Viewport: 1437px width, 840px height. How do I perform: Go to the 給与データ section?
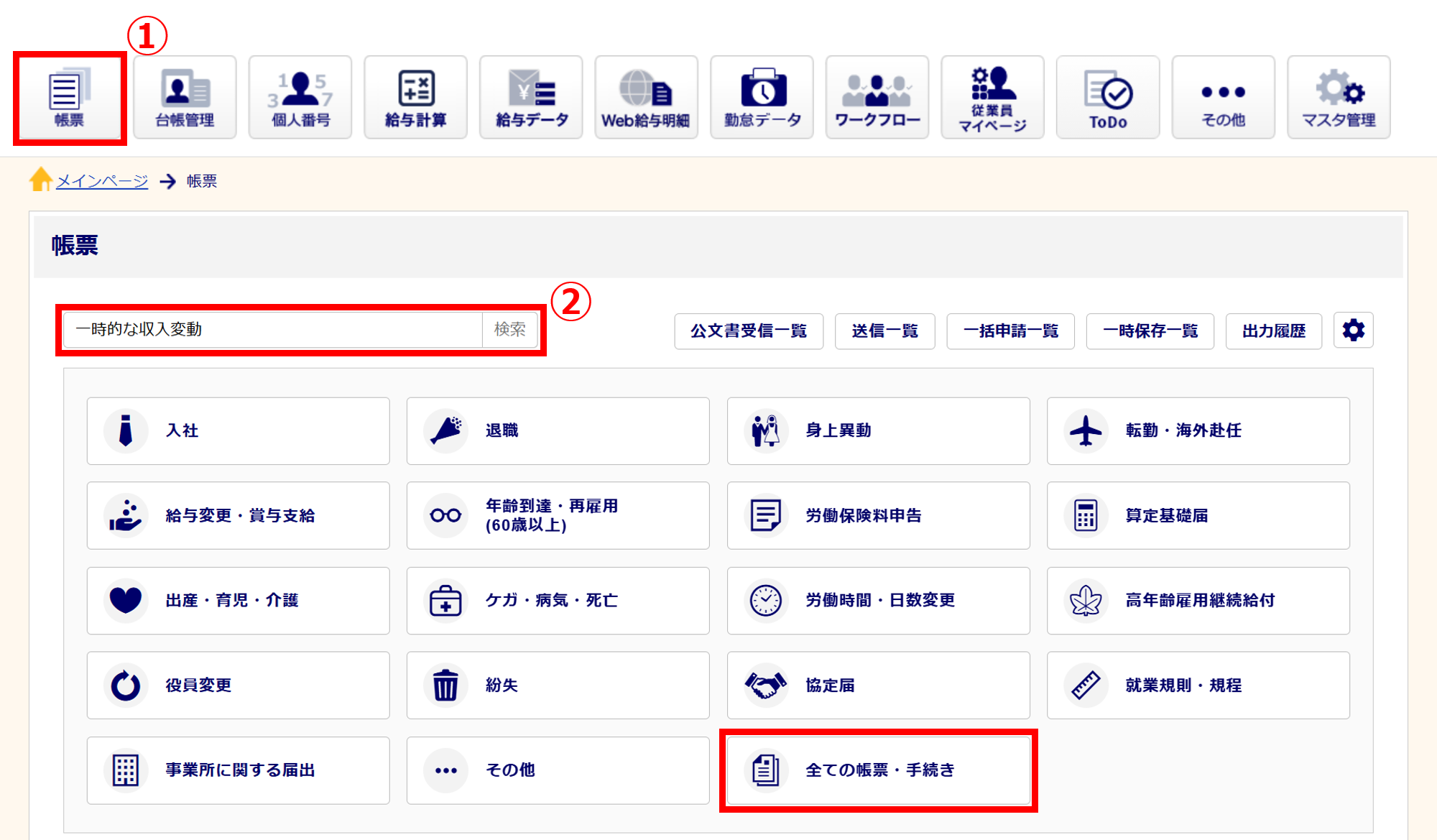coord(531,98)
